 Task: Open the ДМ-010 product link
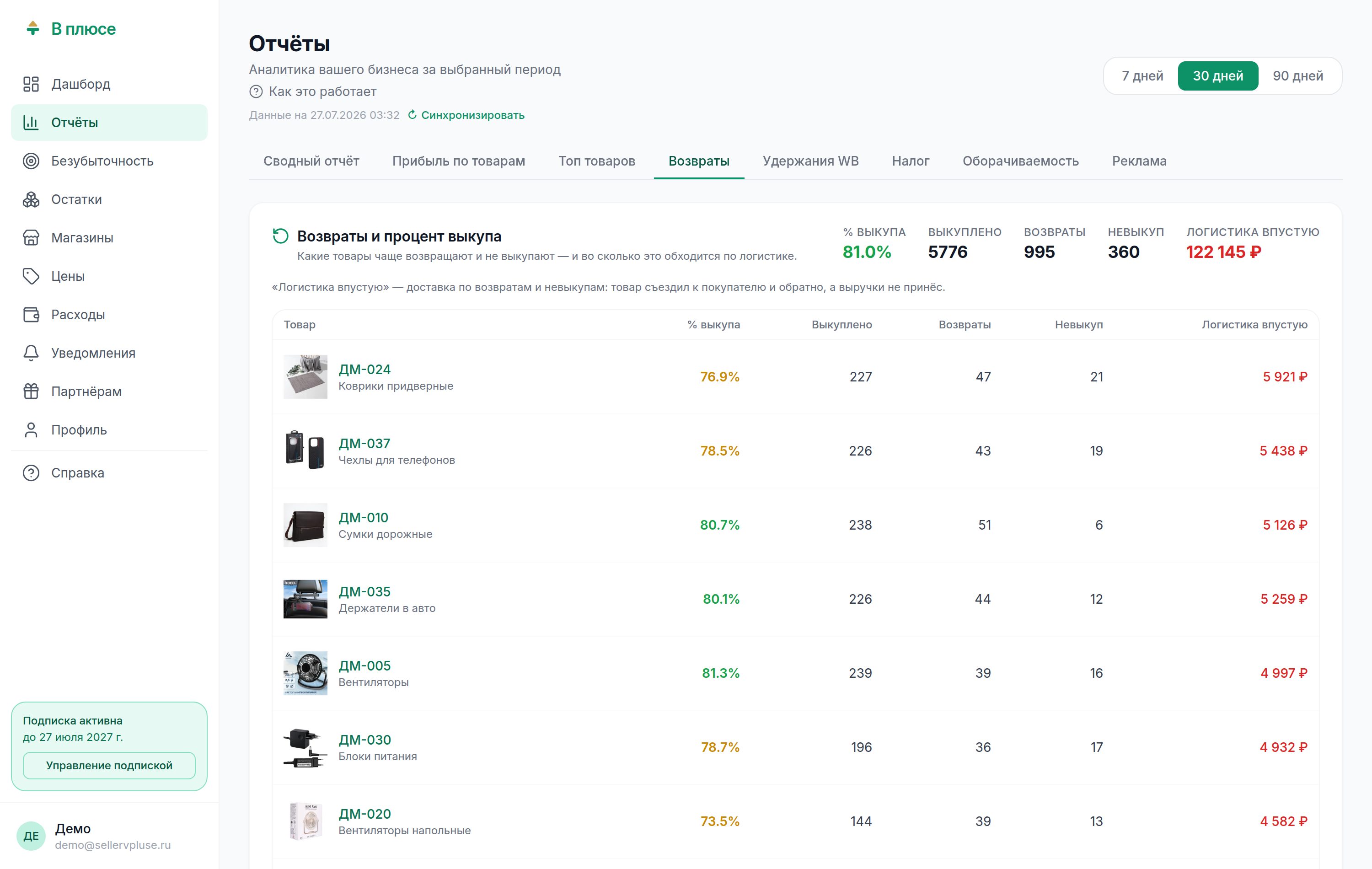(364, 517)
